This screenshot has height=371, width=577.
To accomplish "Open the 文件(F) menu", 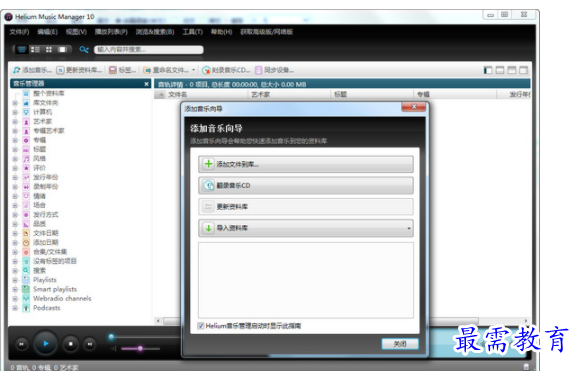I will coord(19,32).
